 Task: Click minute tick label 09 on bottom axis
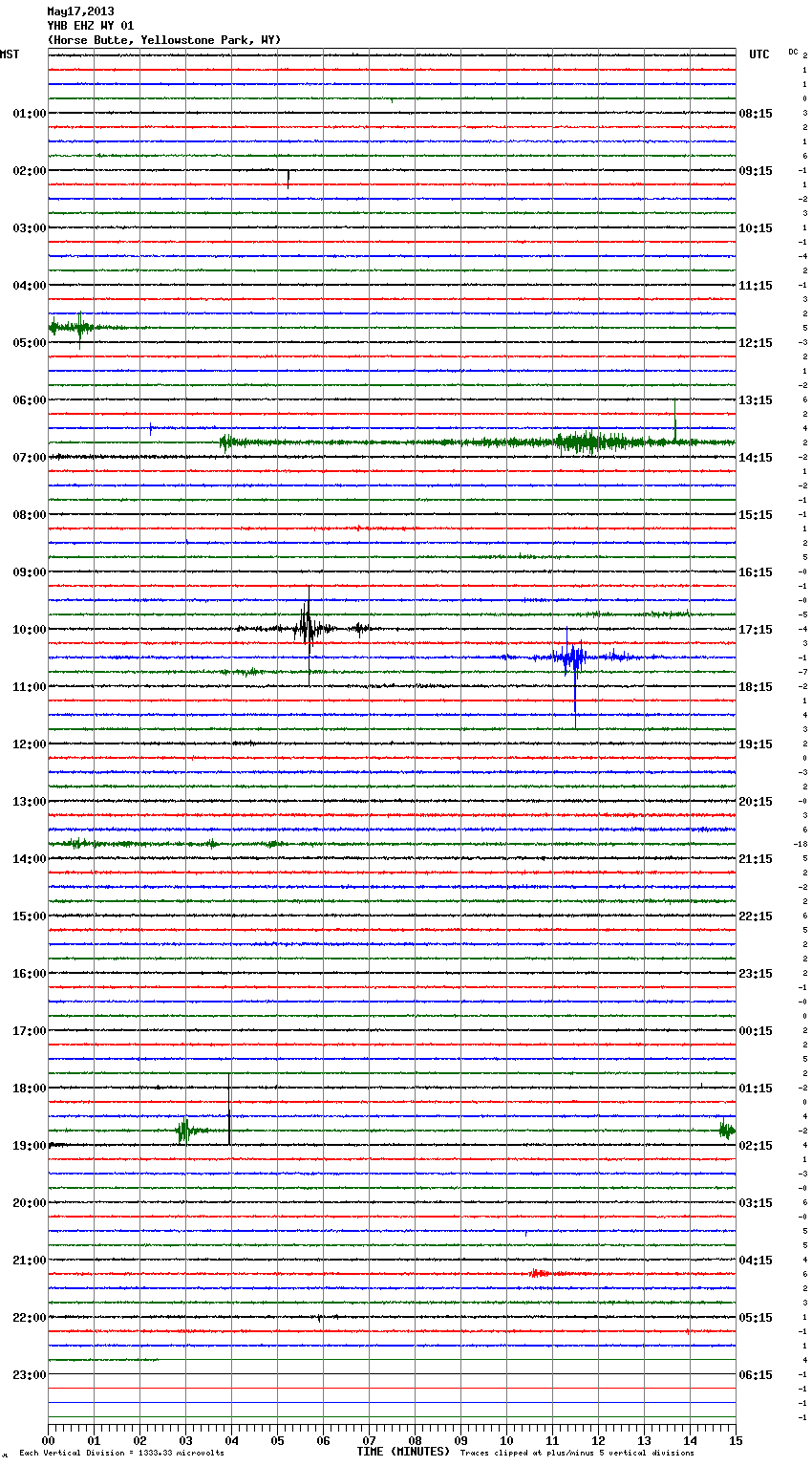[x=460, y=1441]
